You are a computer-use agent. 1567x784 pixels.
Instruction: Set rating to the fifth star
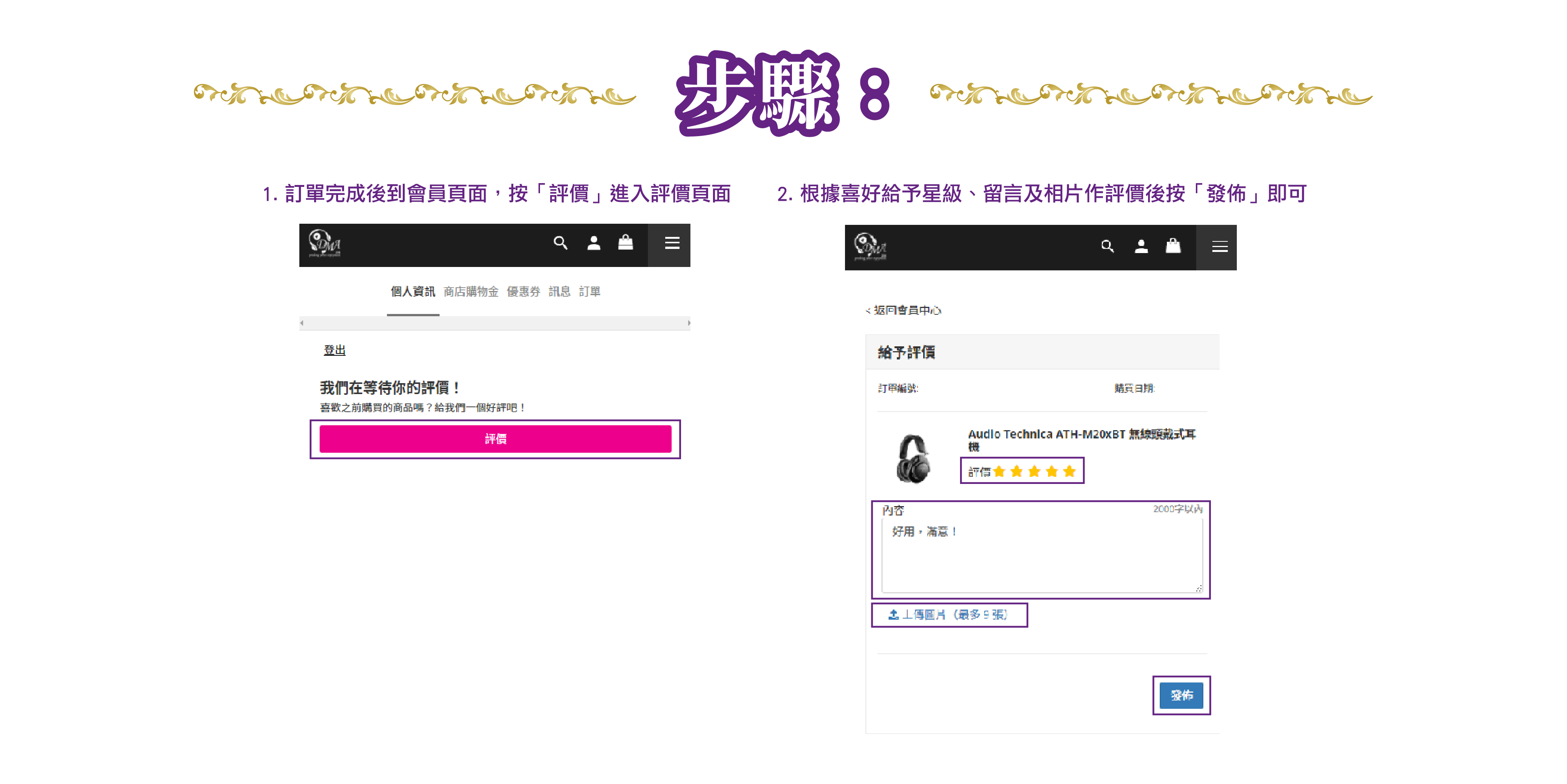1069,472
